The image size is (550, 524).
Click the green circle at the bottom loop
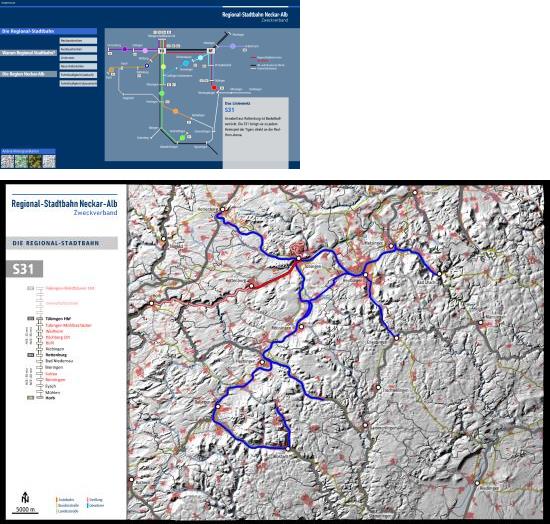pos(182,138)
